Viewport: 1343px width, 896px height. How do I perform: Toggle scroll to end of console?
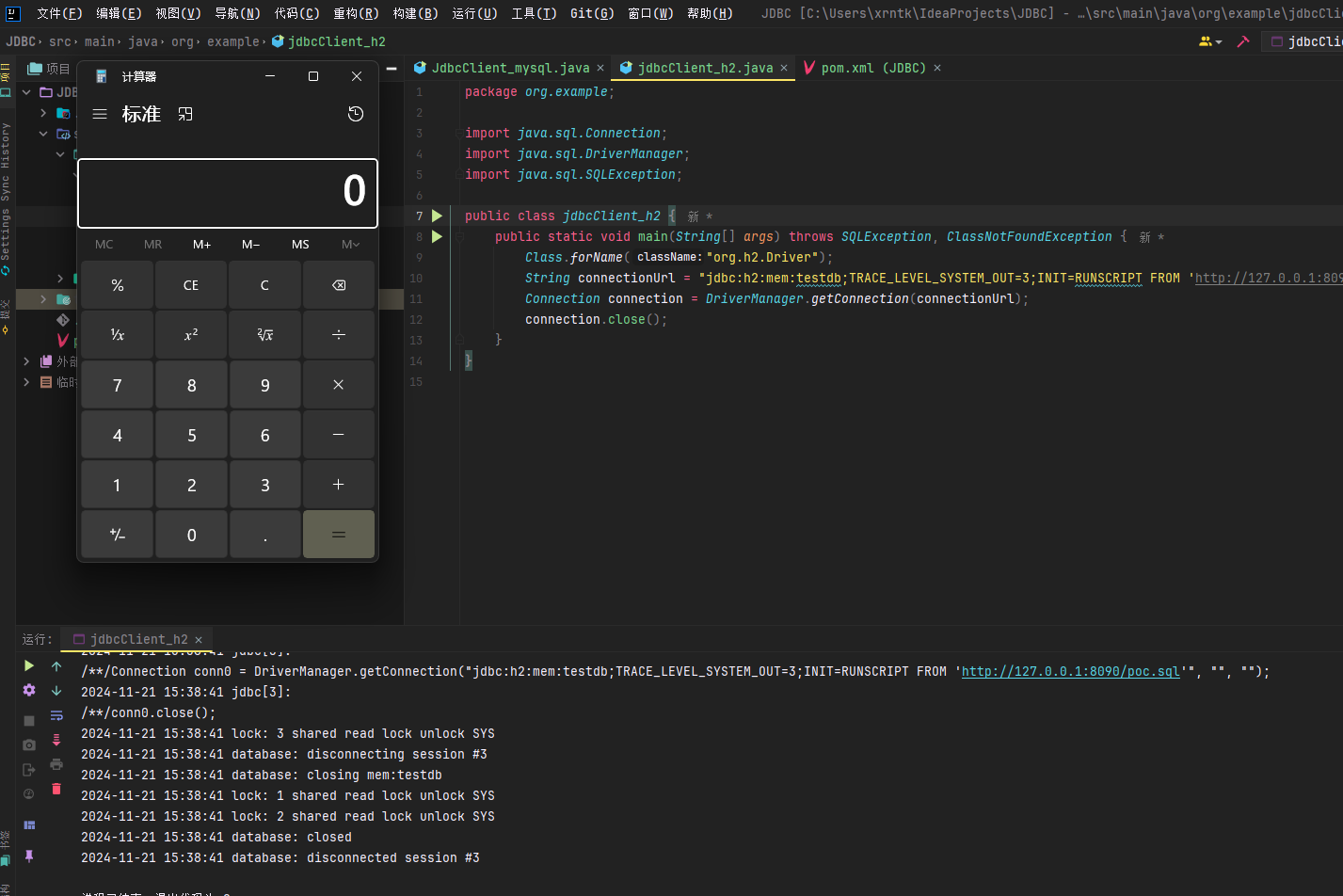point(56,740)
